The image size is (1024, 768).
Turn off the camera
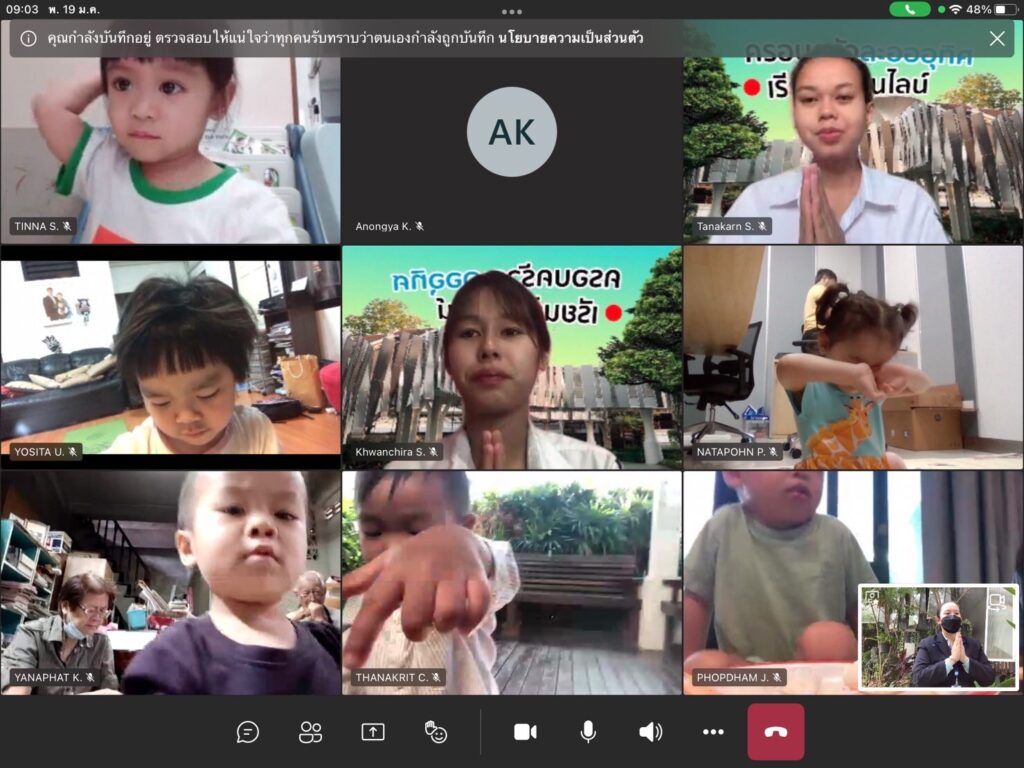[525, 732]
